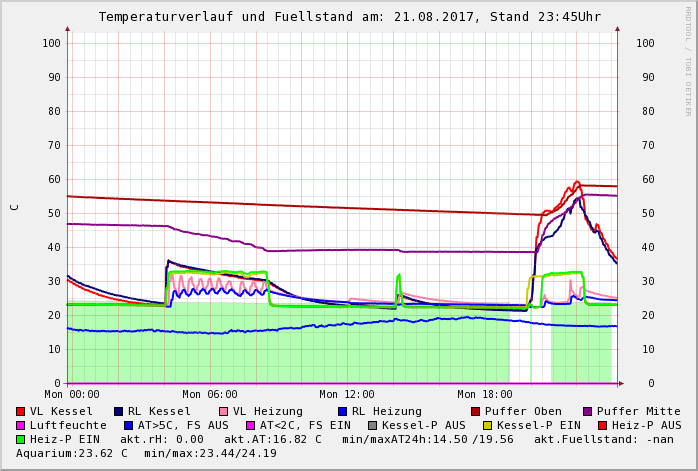Click the dark blue RL Kessel swatch

pyautogui.click(x=119, y=411)
